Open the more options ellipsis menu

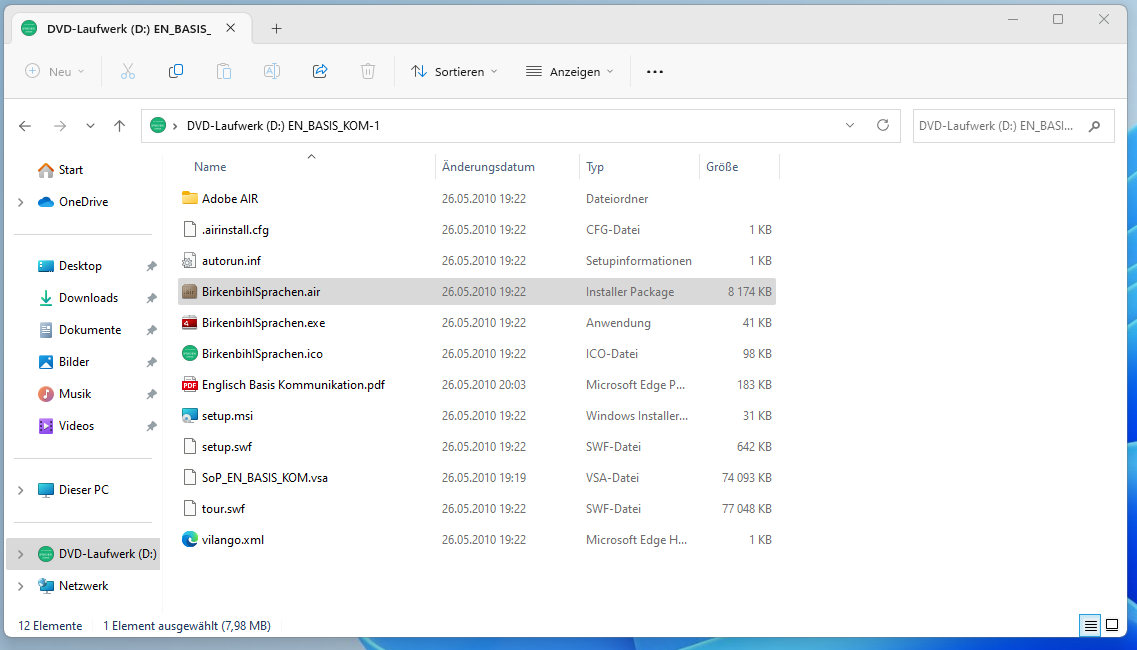[655, 71]
